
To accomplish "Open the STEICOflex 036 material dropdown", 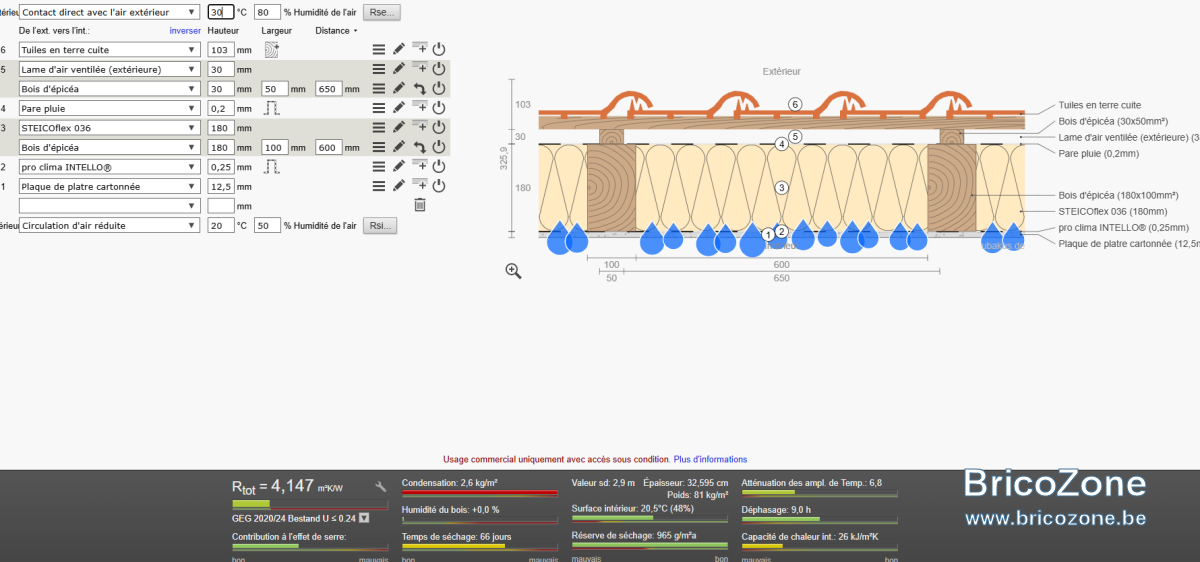I will (x=110, y=127).
